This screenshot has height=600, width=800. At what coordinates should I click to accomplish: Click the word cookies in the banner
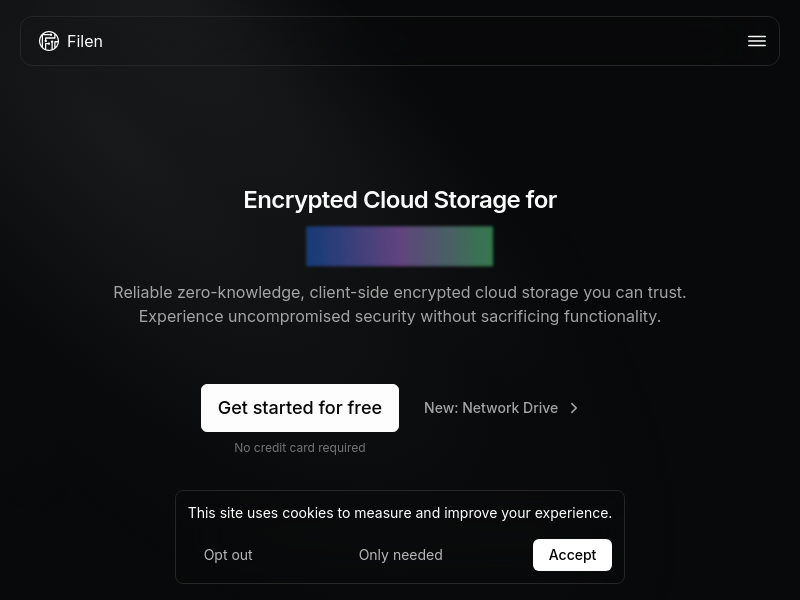tap(307, 513)
